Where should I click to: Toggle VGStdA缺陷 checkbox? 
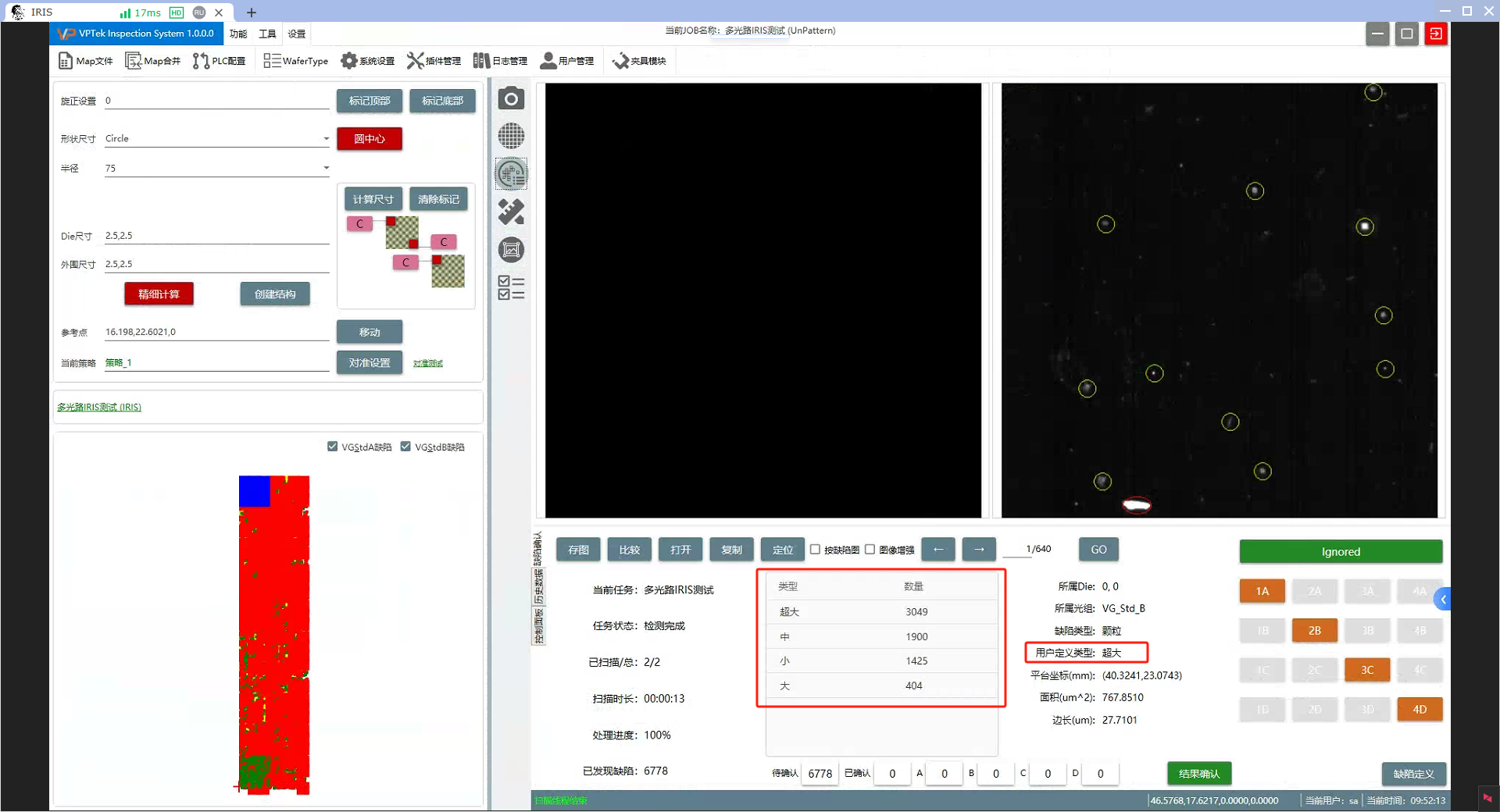coord(332,447)
